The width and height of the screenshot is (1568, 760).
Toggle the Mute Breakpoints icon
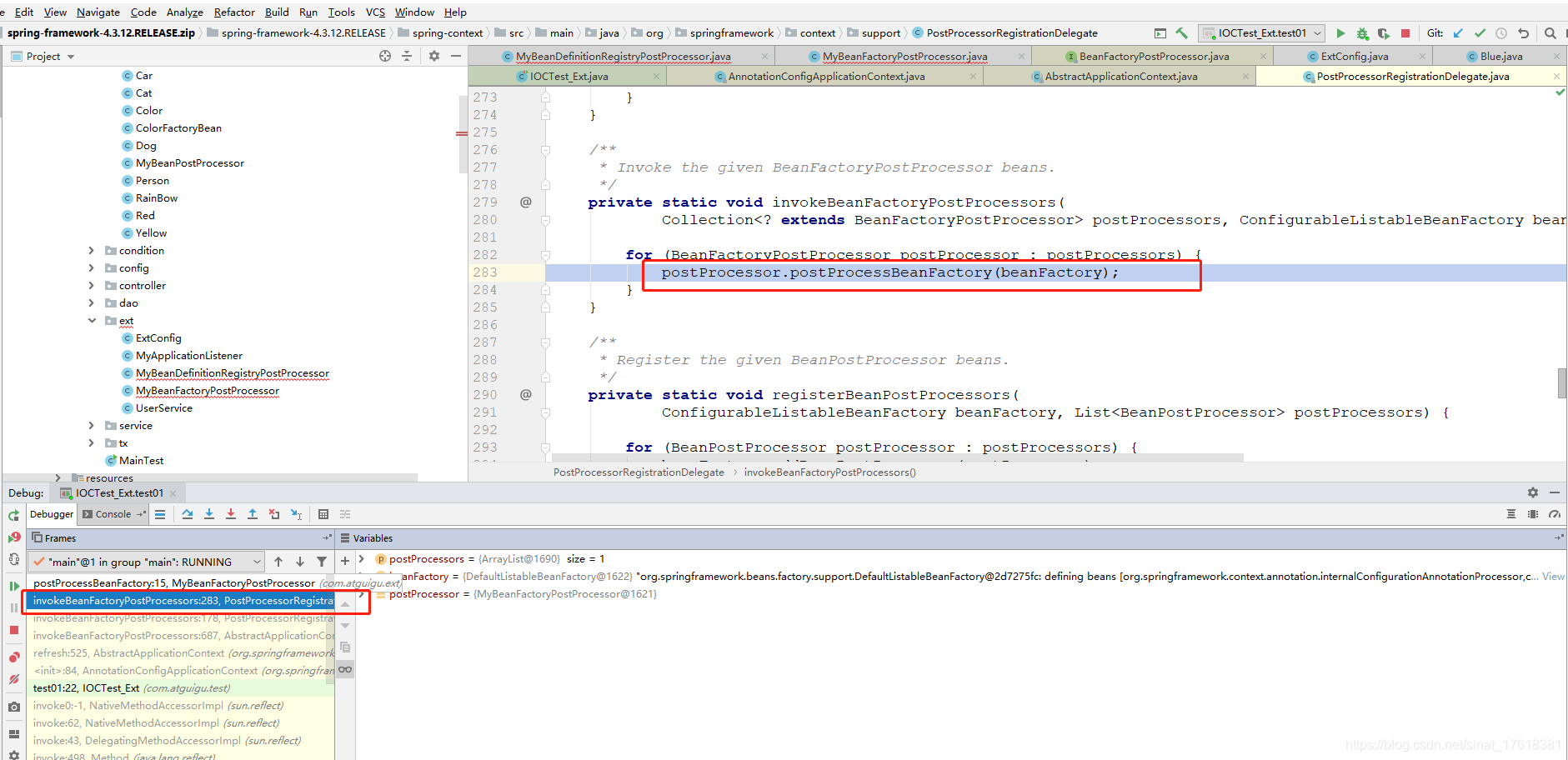click(13, 679)
